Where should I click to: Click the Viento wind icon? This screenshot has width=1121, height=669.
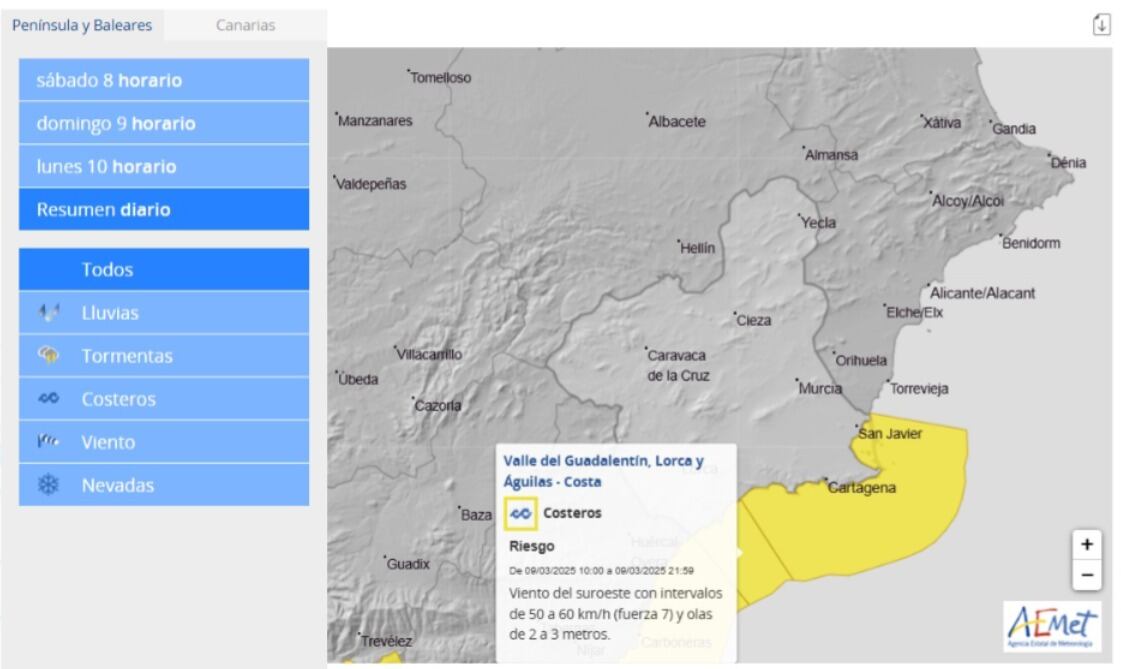pyautogui.click(x=48, y=441)
